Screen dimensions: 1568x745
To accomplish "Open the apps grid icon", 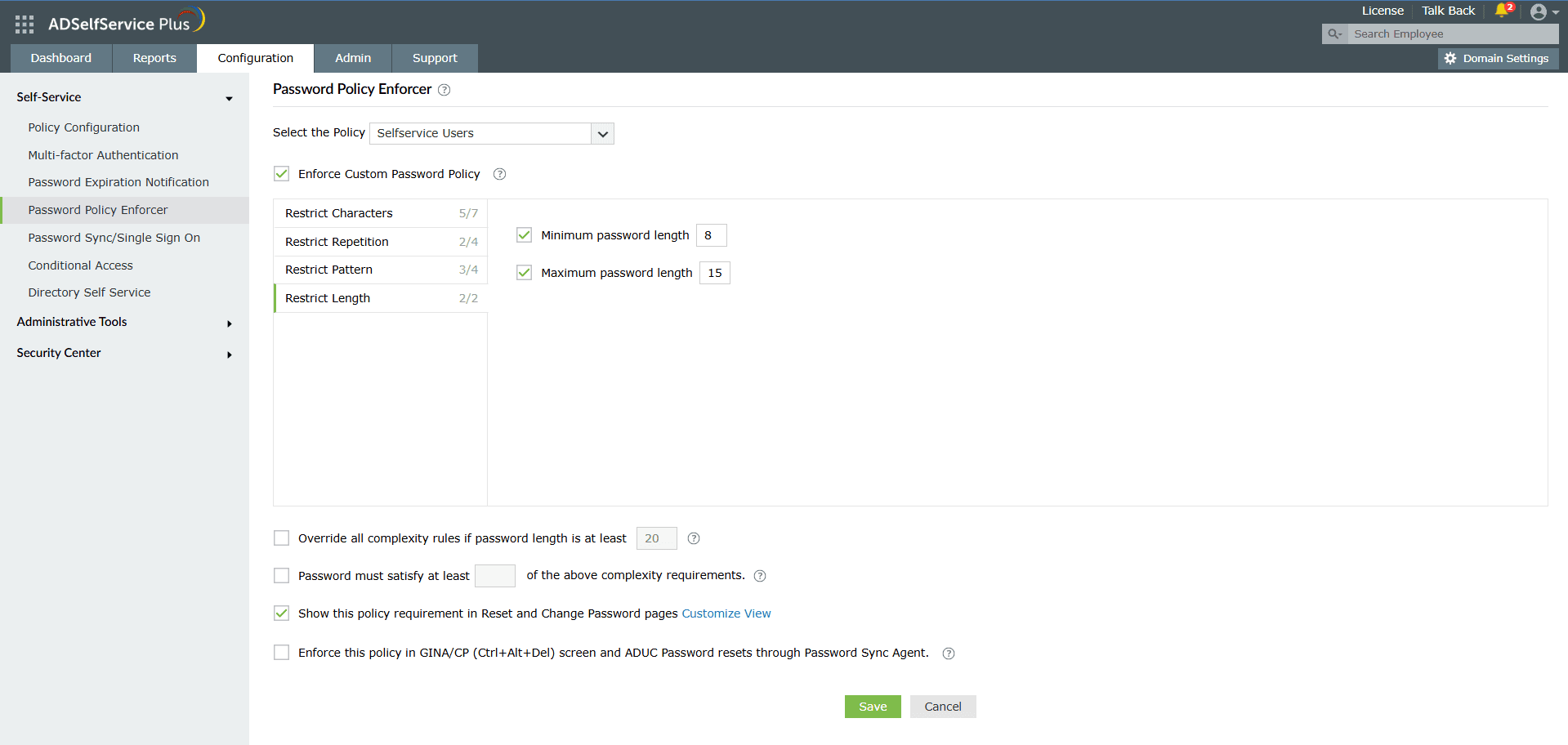I will [x=25, y=25].
